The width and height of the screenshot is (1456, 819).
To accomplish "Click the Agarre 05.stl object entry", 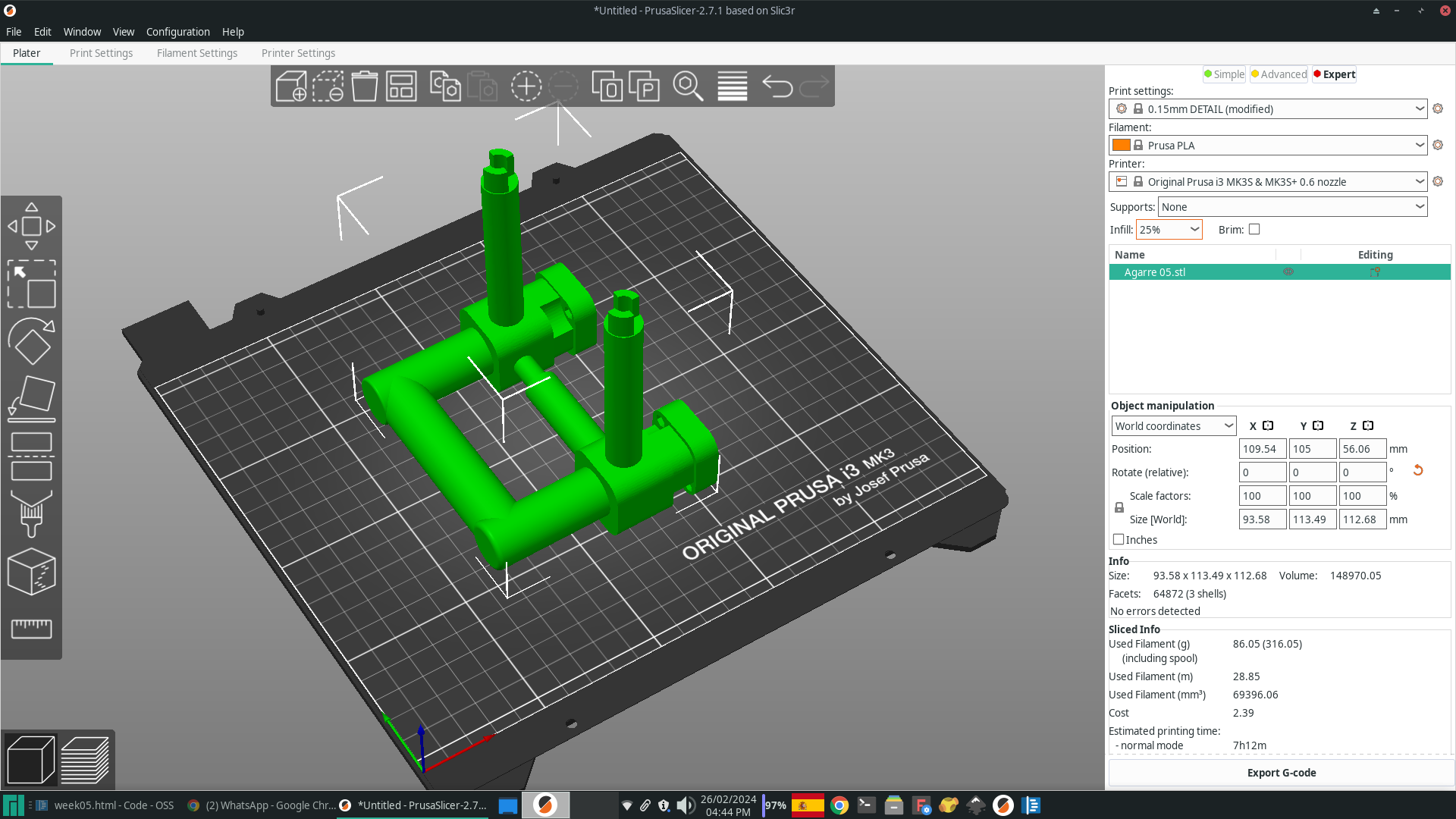I will click(1155, 272).
